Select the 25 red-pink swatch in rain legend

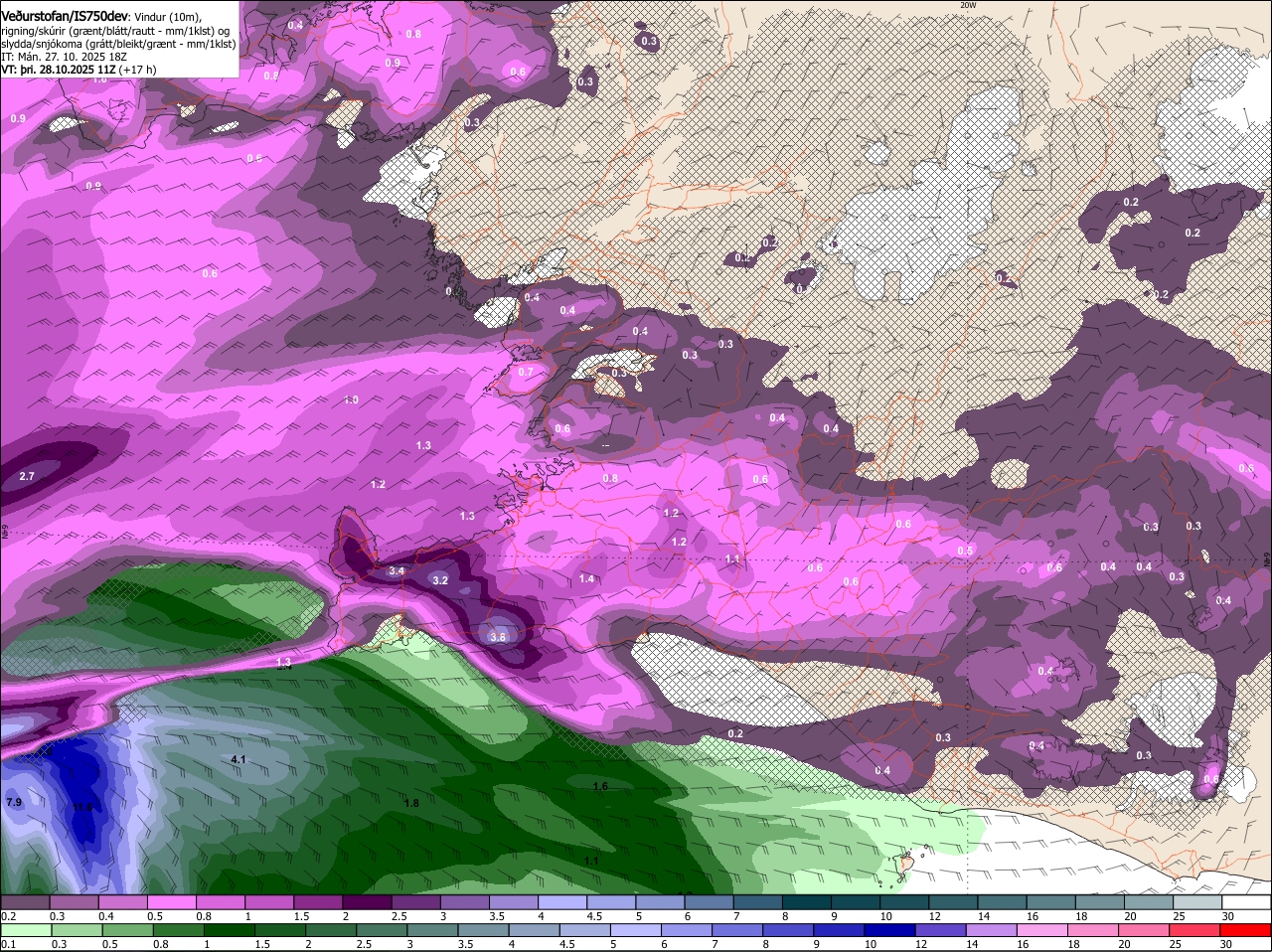[x=1195, y=931]
